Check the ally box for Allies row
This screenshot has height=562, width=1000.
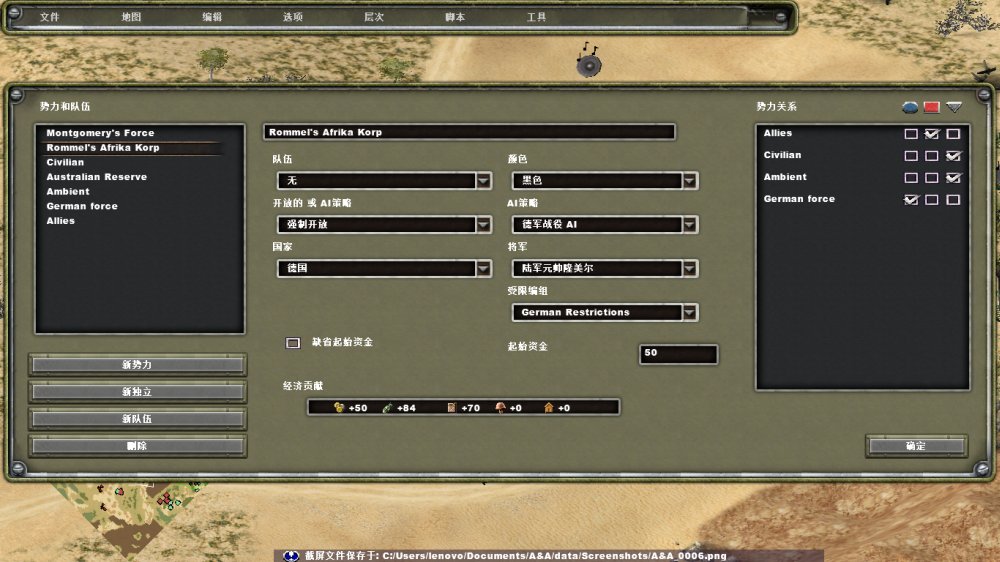point(911,134)
